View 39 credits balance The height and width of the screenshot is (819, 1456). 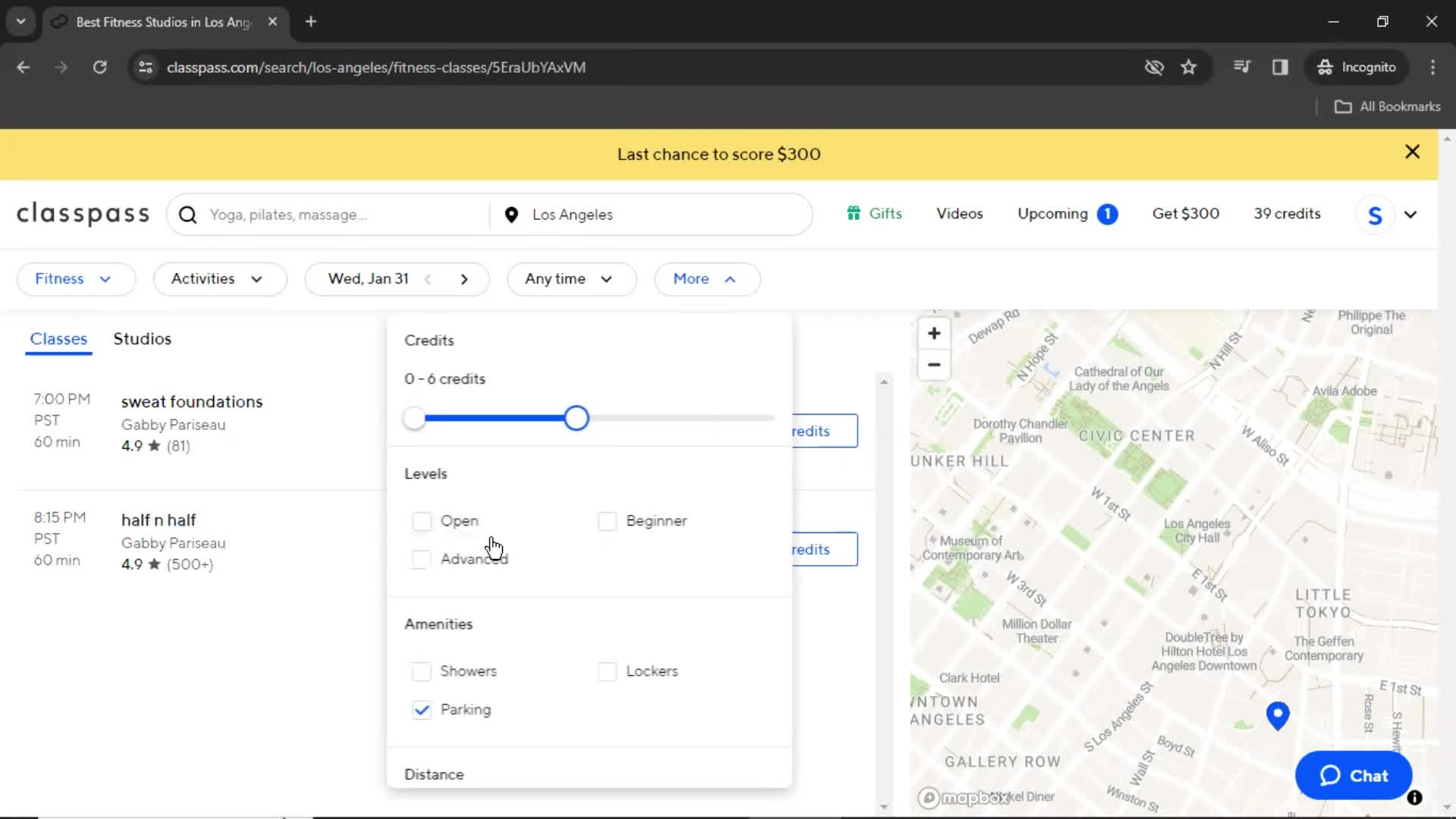point(1287,214)
